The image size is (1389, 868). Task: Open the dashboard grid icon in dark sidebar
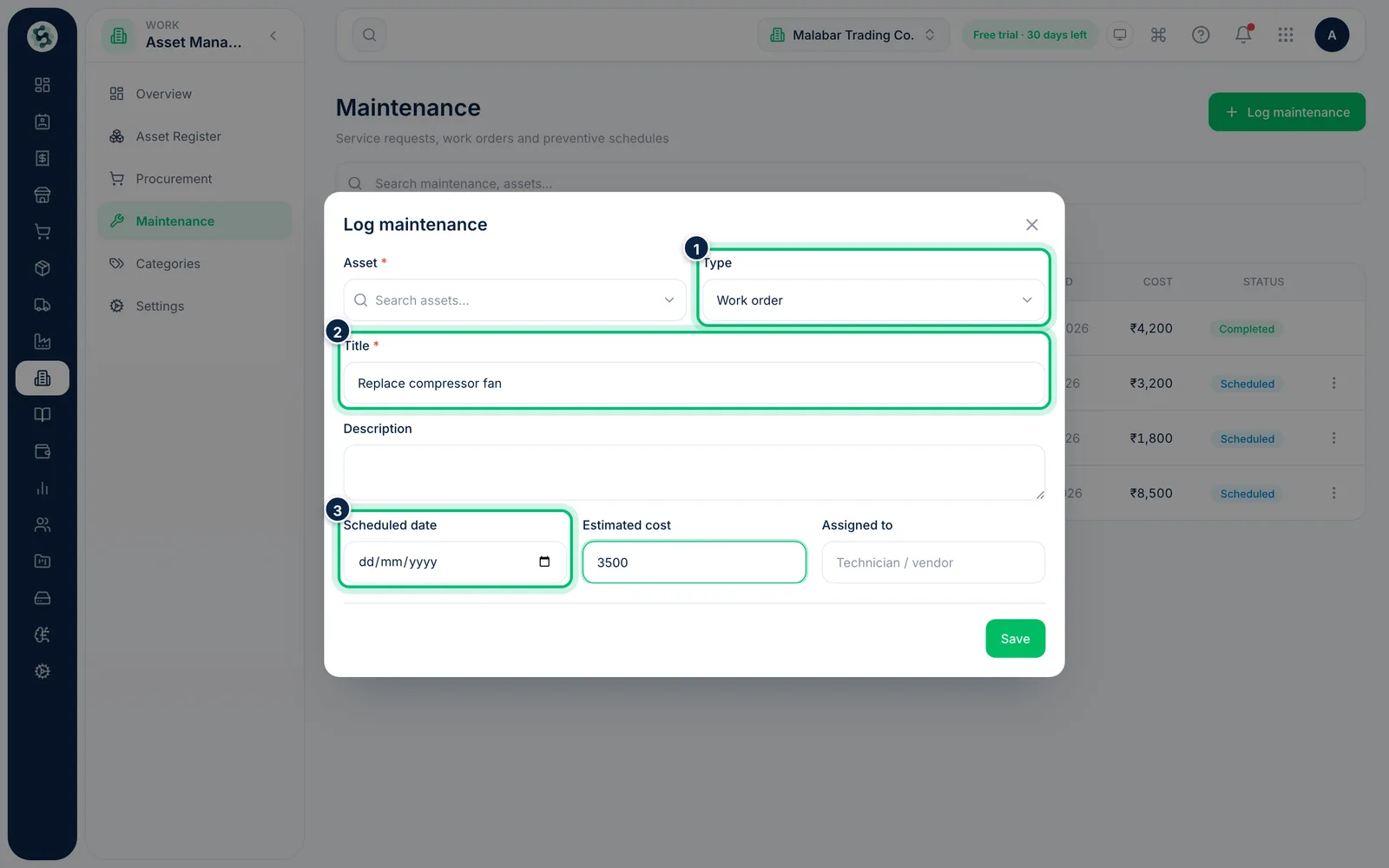42,85
